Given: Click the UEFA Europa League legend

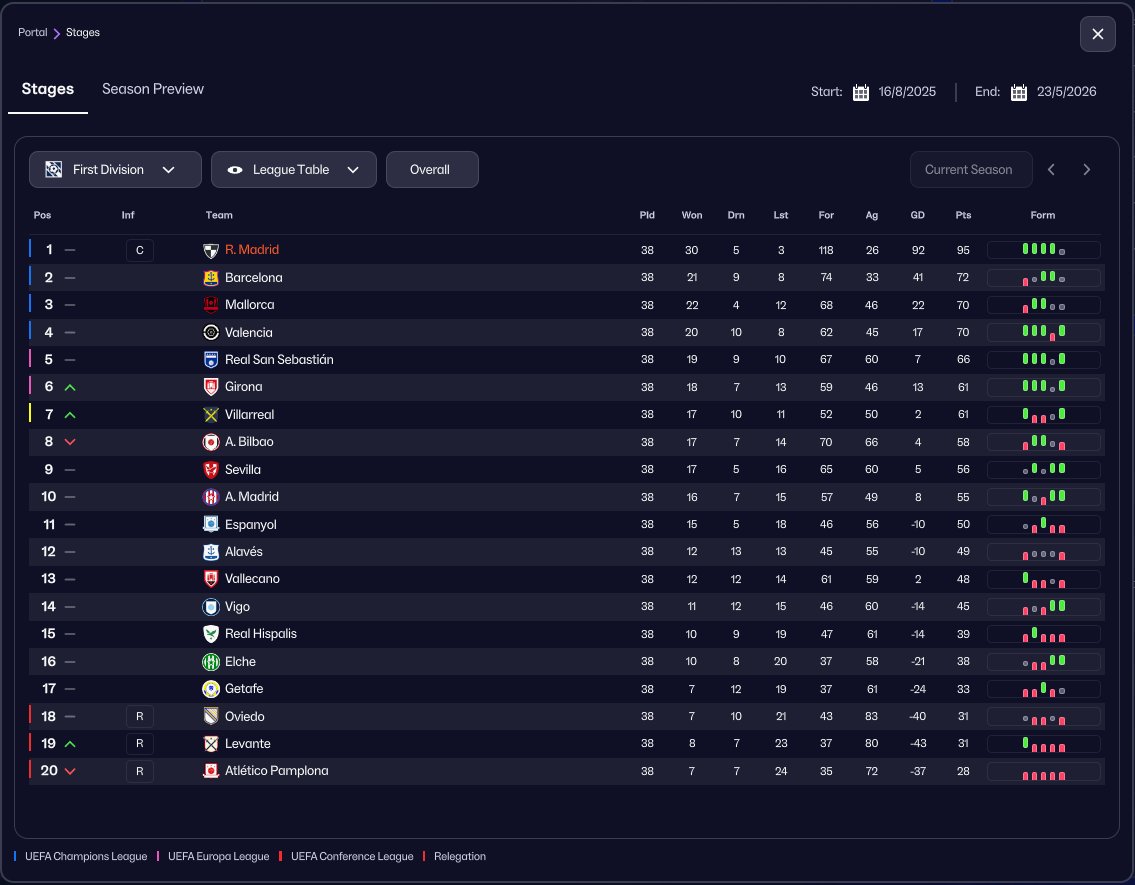Looking at the screenshot, I should click(x=219, y=857).
